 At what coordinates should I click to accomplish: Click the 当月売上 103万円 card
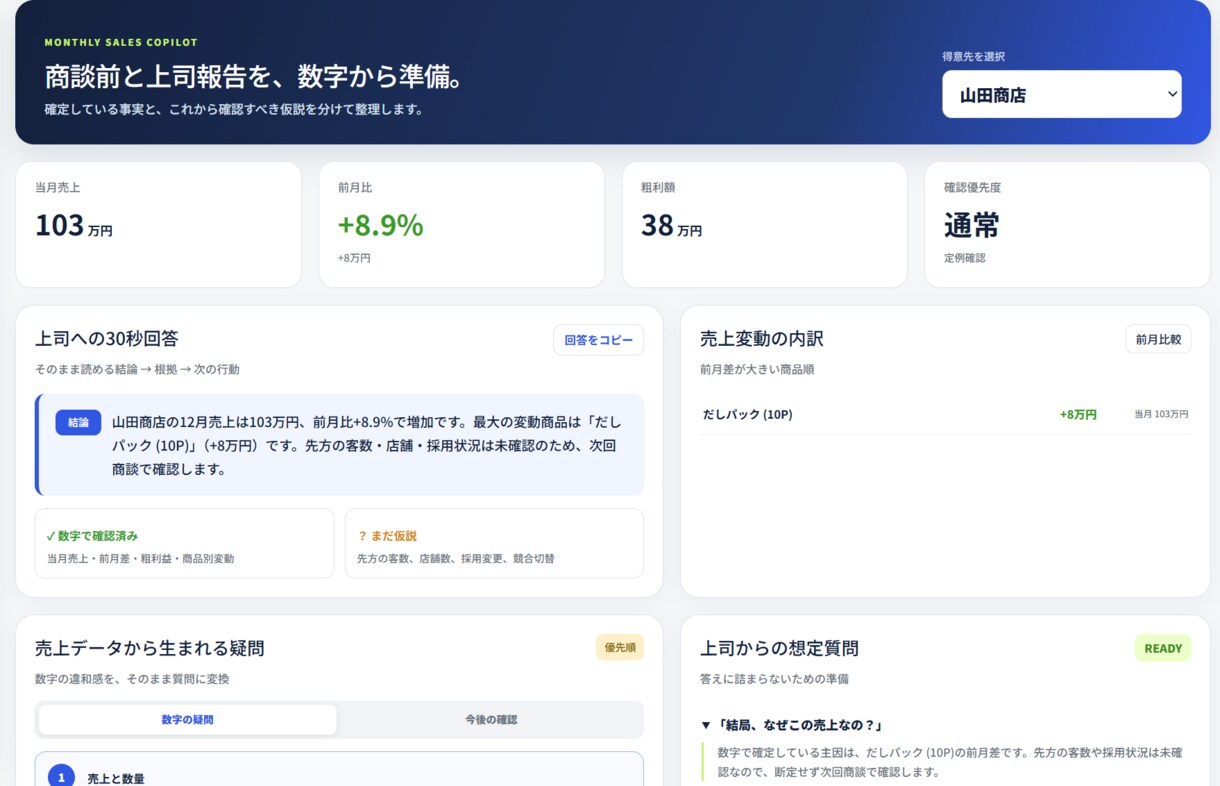coord(158,225)
